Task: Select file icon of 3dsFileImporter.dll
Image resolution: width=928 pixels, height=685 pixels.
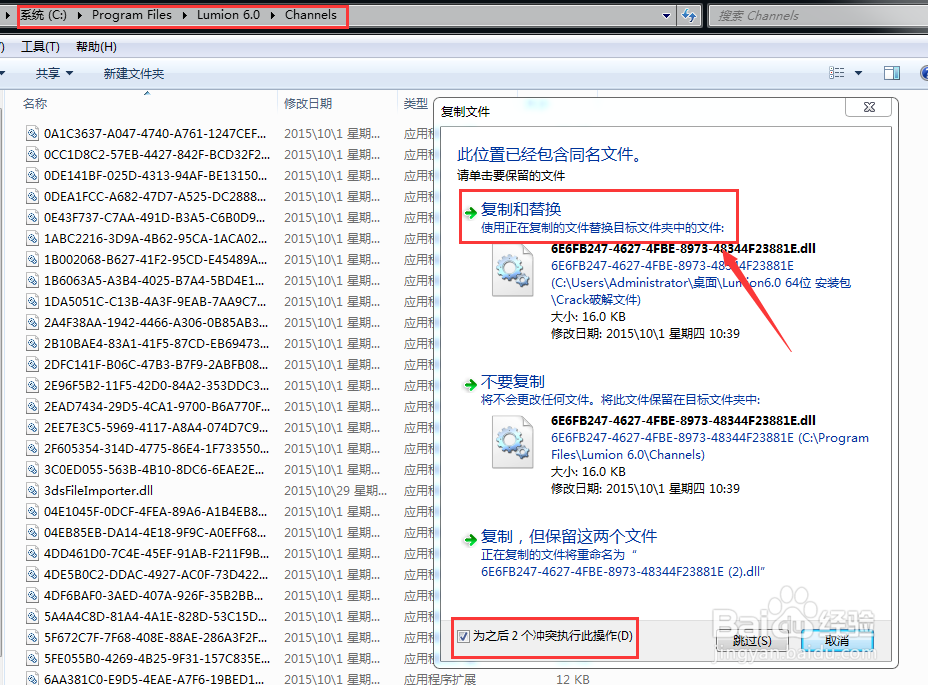Action: point(33,491)
